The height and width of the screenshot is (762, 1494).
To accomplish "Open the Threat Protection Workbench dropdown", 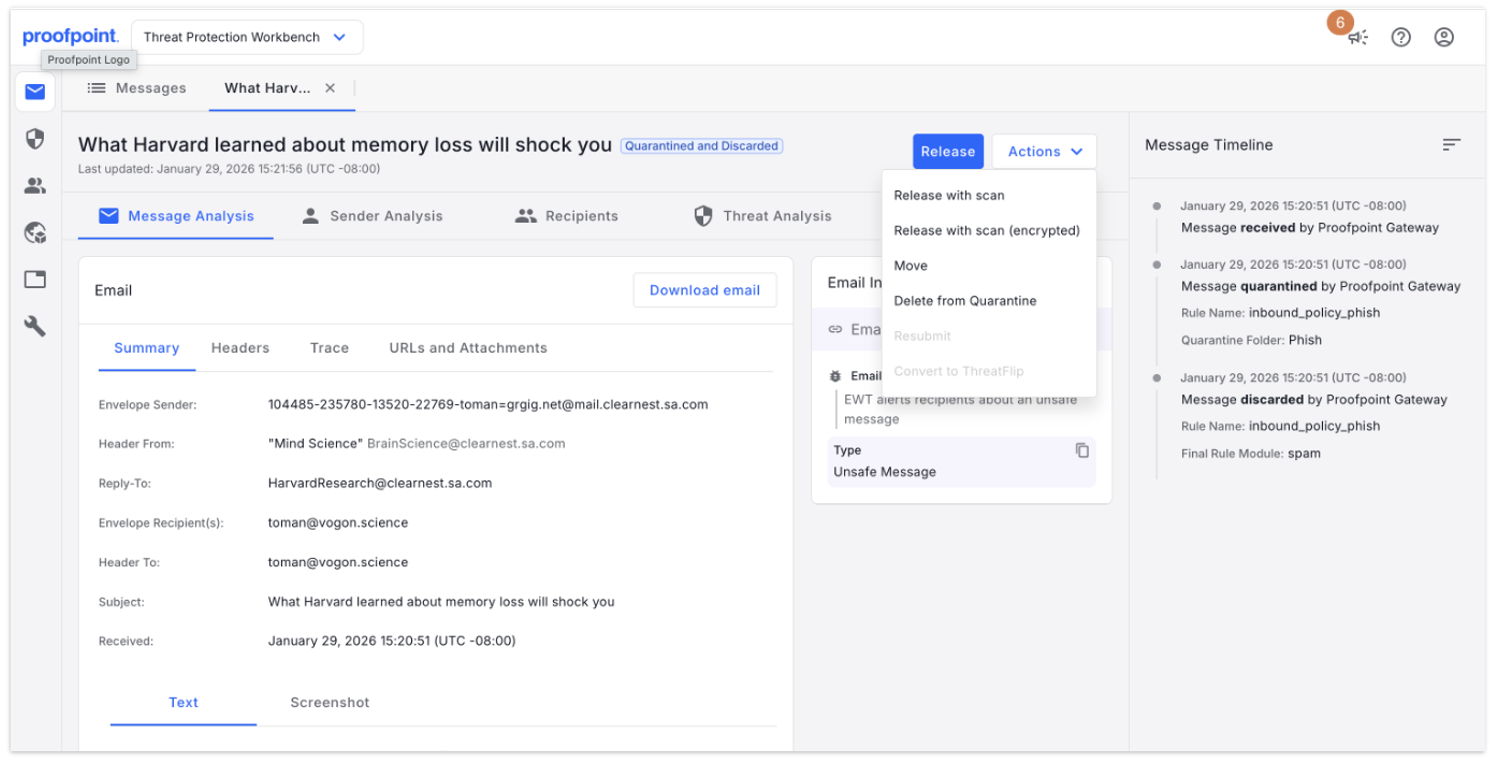I will [x=246, y=36].
